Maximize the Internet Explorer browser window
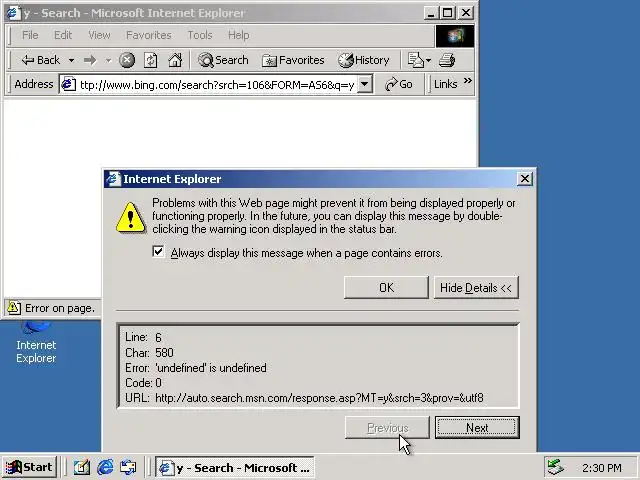Viewport: 640px width, 480px height. tap(447, 13)
